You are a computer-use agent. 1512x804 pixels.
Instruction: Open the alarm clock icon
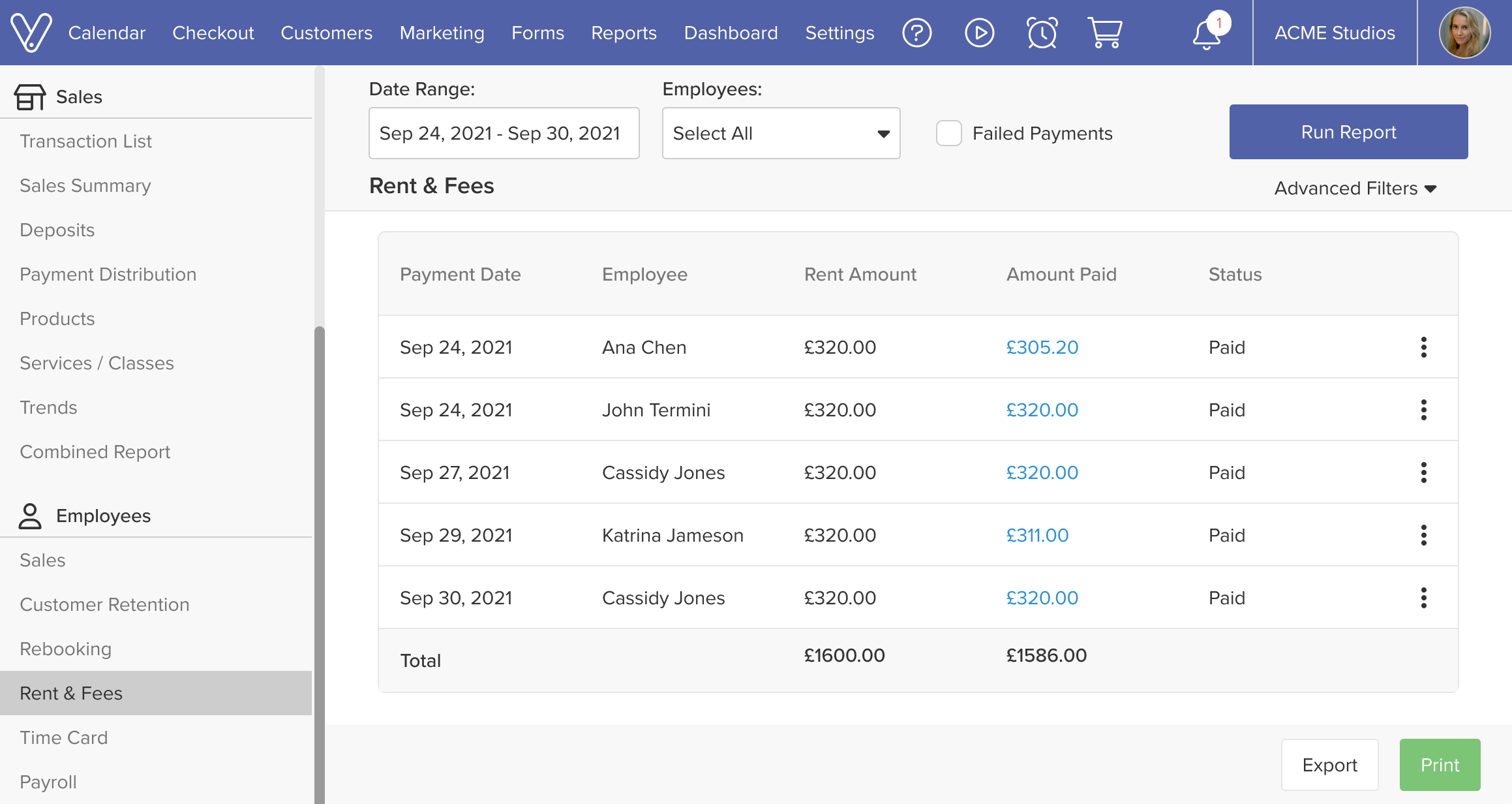tap(1042, 33)
